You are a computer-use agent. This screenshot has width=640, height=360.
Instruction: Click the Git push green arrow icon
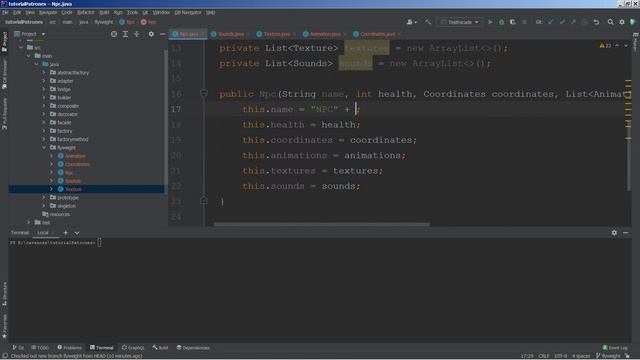pos(573,22)
